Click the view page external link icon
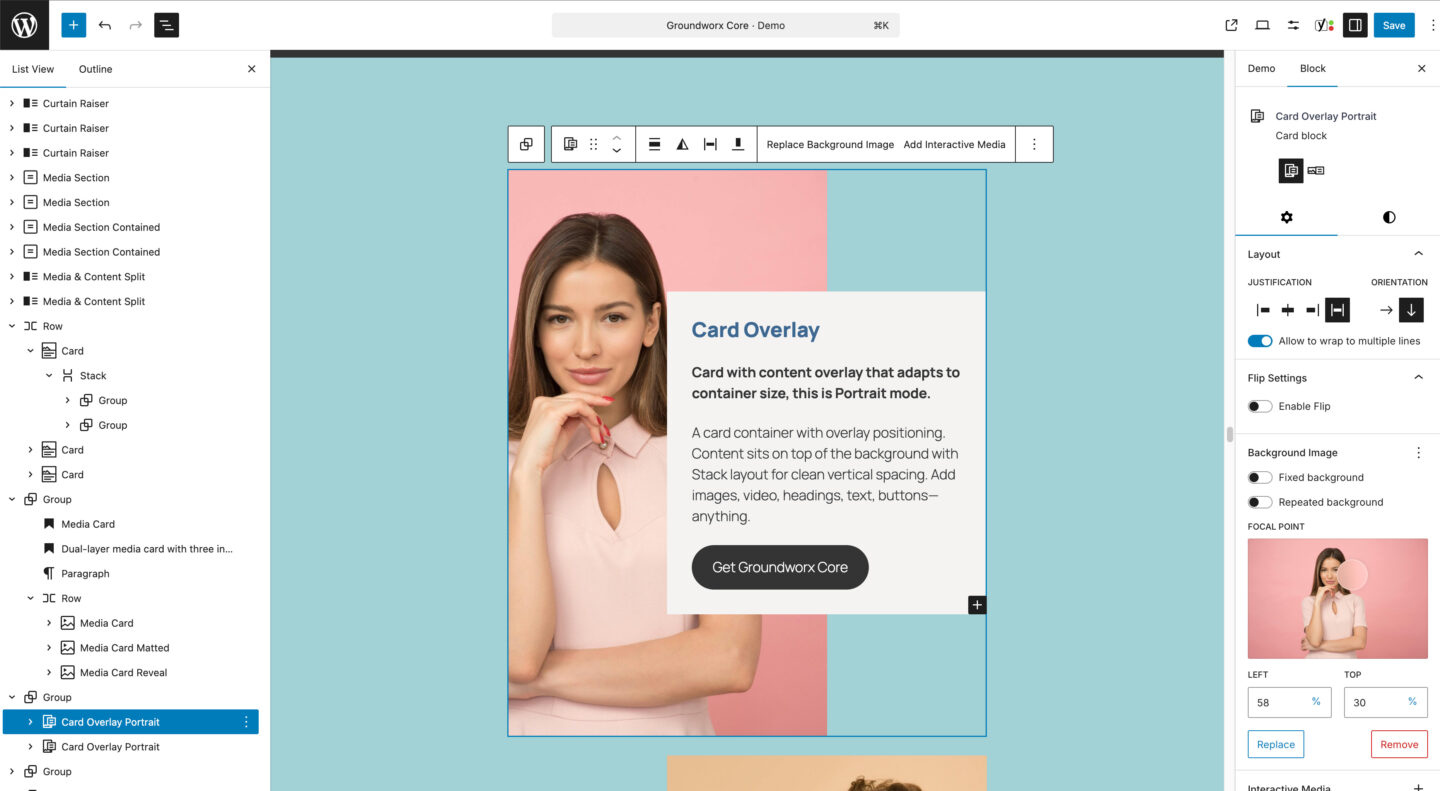Image resolution: width=1440 pixels, height=791 pixels. [x=1231, y=25]
